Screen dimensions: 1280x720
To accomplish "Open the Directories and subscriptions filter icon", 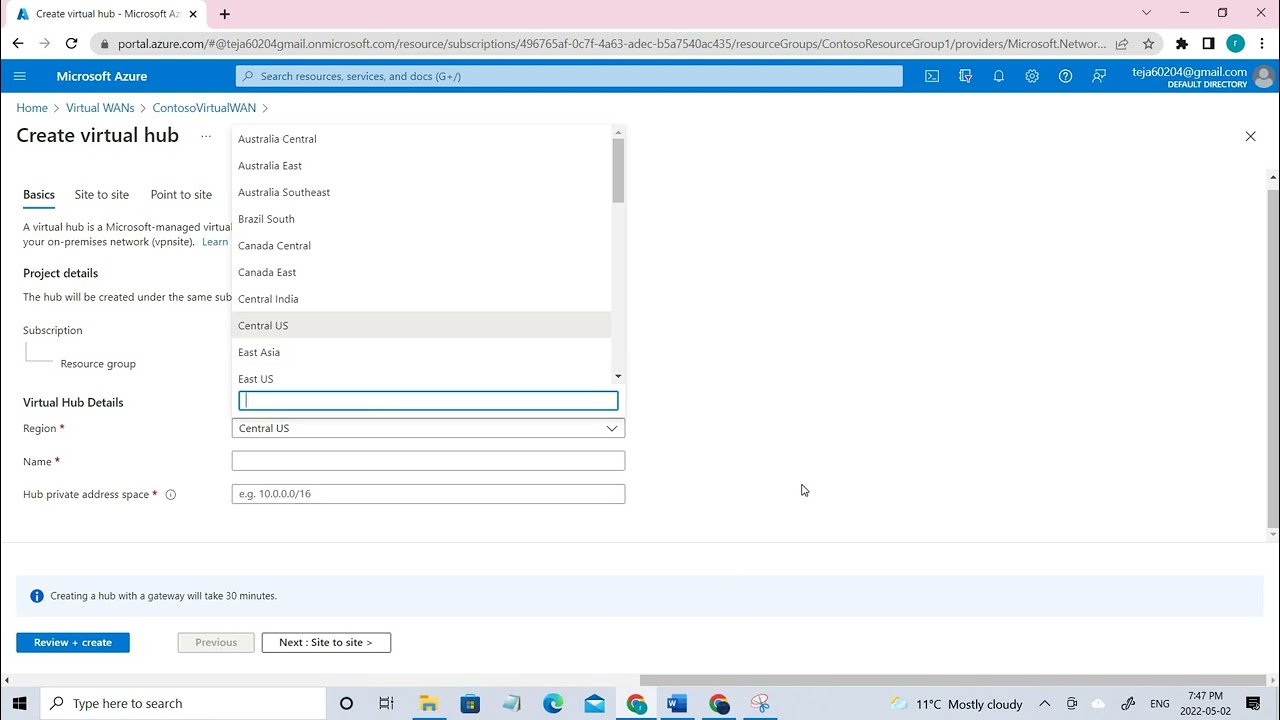I will pyautogui.click(x=965, y=76).
